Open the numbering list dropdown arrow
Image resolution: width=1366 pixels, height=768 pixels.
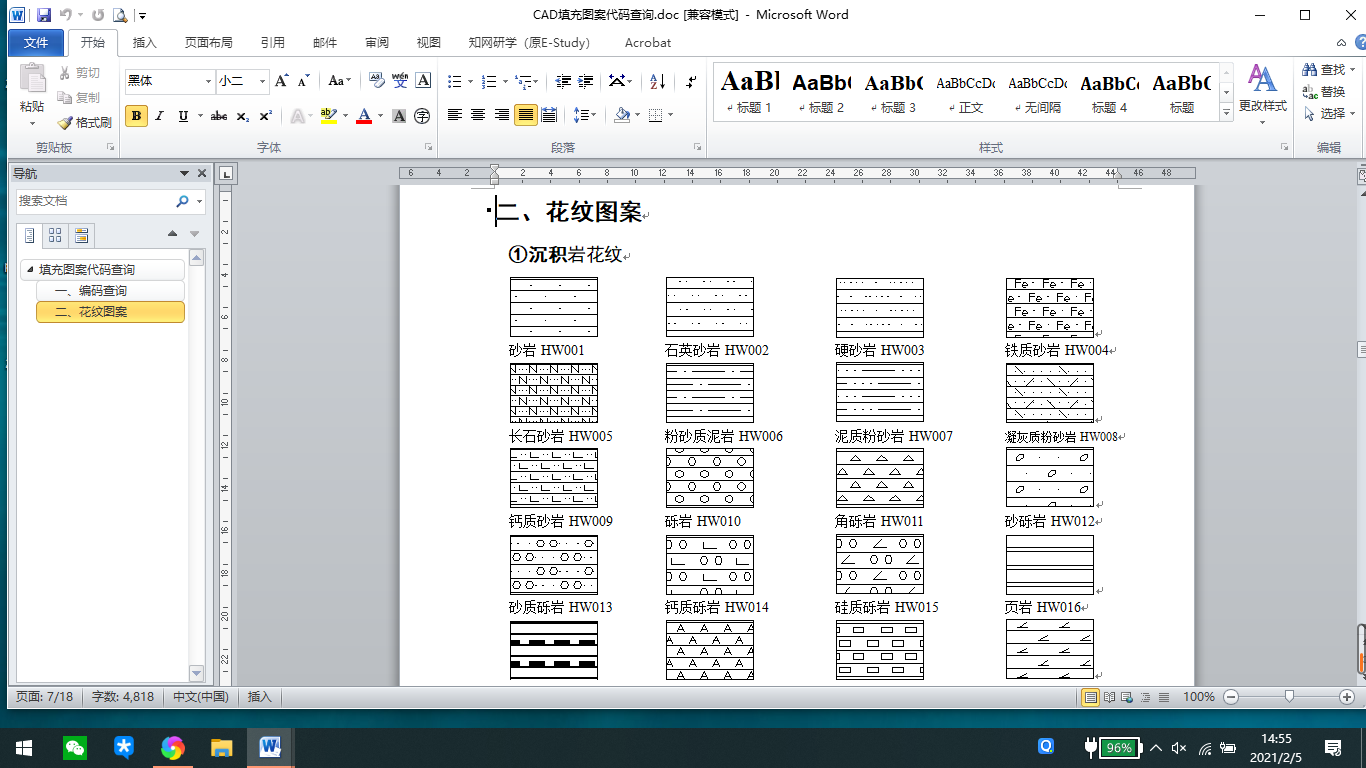click(505, 81)
